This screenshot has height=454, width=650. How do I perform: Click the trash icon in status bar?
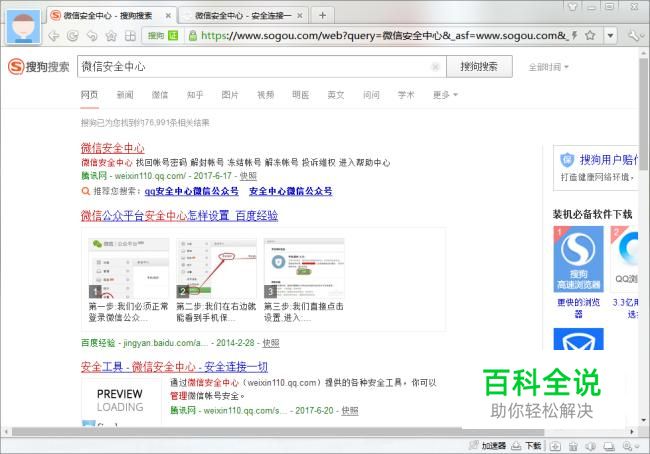[573, 447]
